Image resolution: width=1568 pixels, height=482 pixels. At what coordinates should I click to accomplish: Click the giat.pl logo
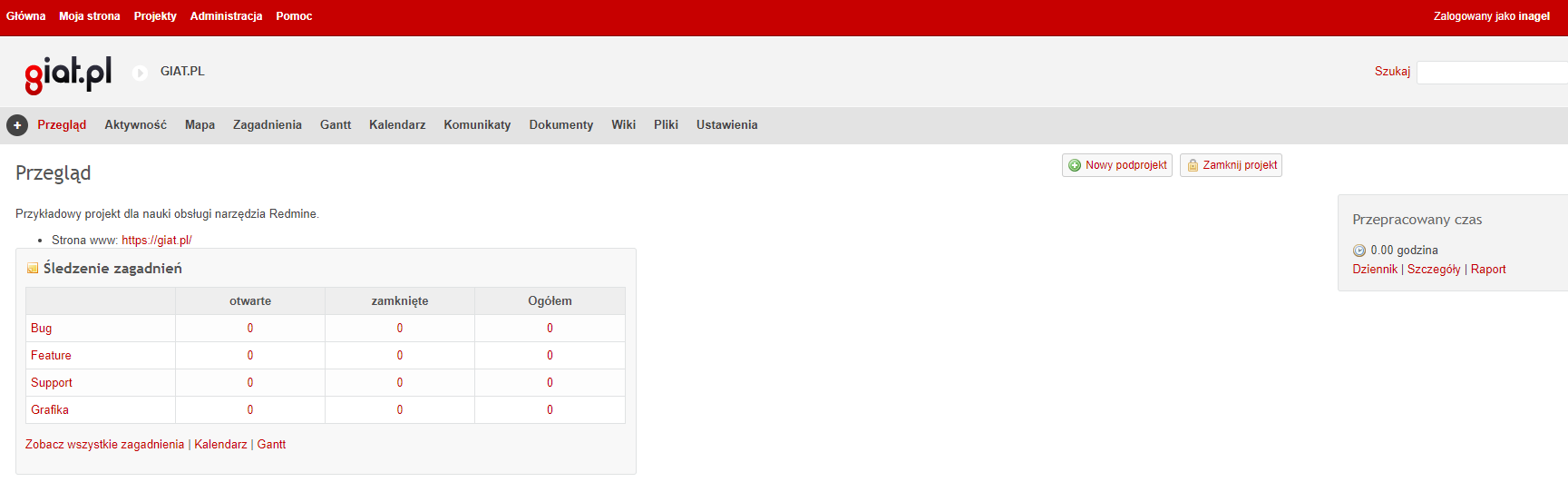[68, 74]
